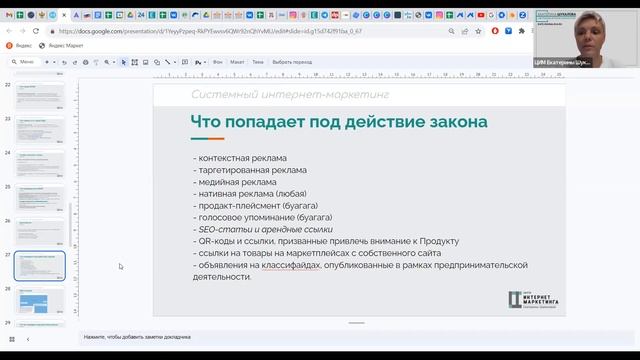
Task: Share this page from address bar
Action: [x=465, y=31]
